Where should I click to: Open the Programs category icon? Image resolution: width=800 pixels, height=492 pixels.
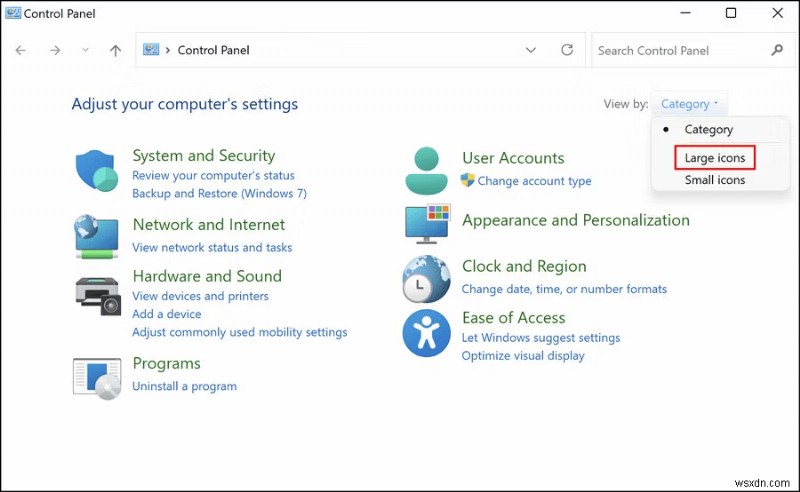(x=97, y=375)
